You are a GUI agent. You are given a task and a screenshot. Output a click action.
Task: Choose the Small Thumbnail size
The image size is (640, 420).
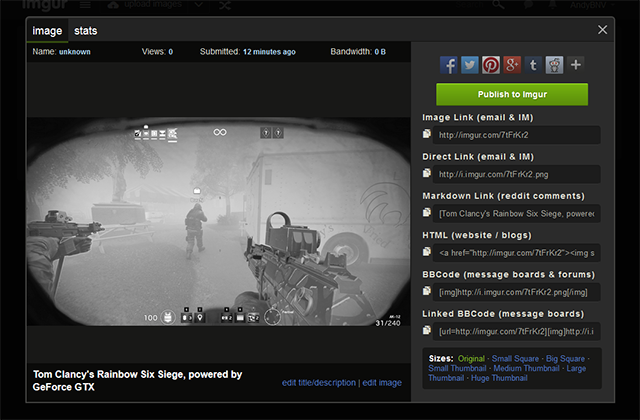pyautogui.click(x=457, y=368)
